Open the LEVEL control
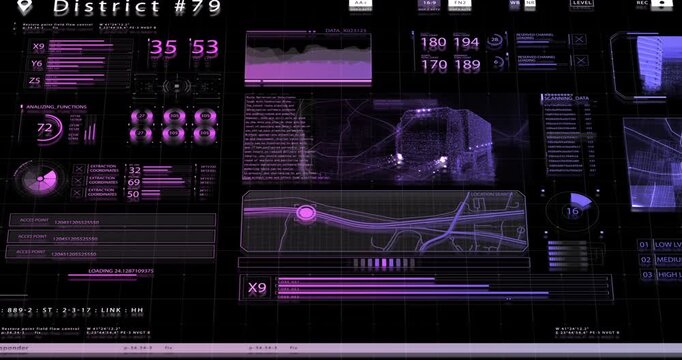This screenshot has width=682, height=360. (582, 3)
